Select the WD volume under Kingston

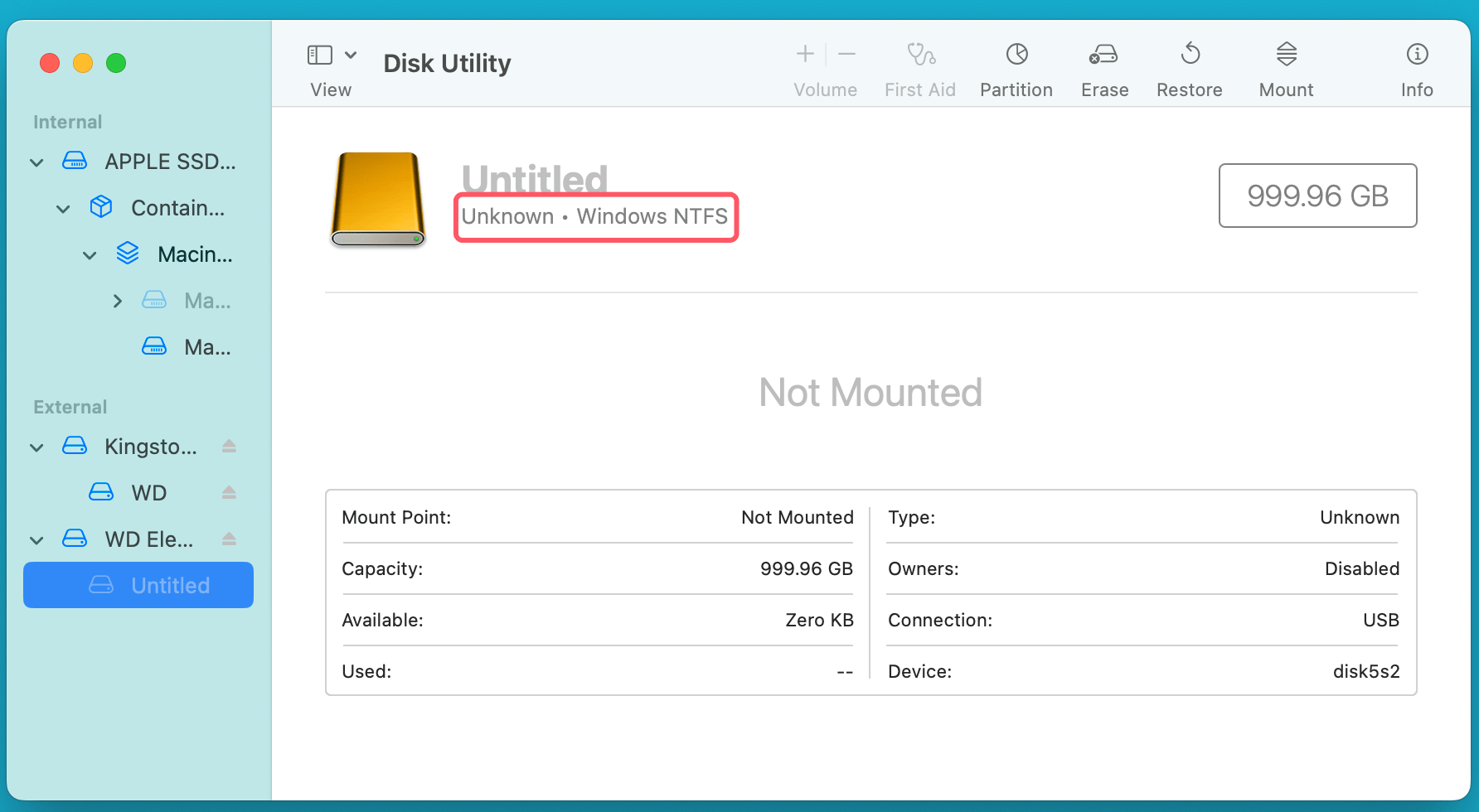click(149, 492)
